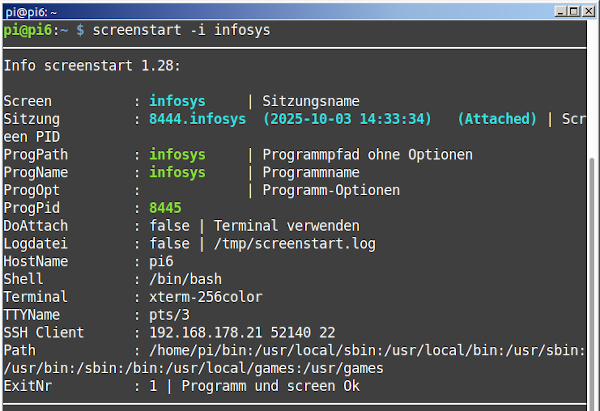Click the green infosys ProgPath value
This screenshot has width=600, height=411.
tap(177, 155)
